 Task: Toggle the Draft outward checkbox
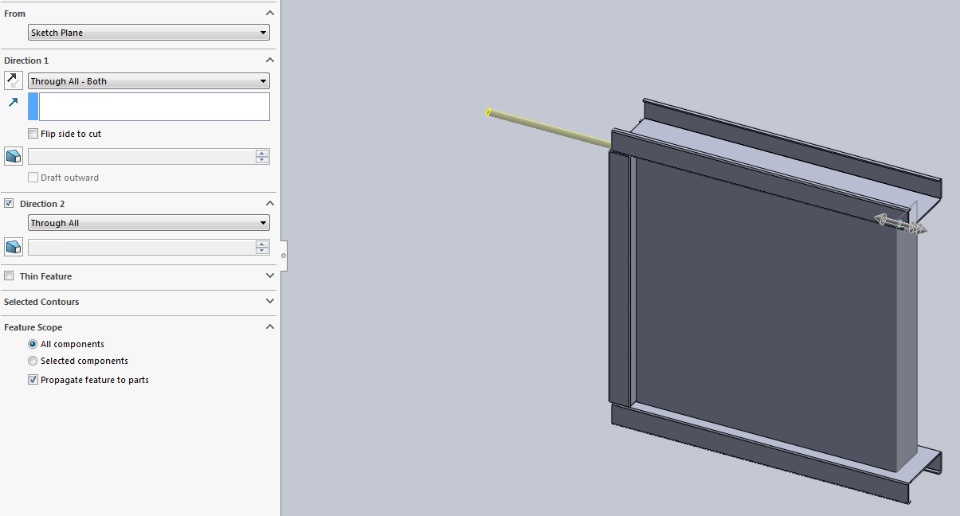coord(33,178)
